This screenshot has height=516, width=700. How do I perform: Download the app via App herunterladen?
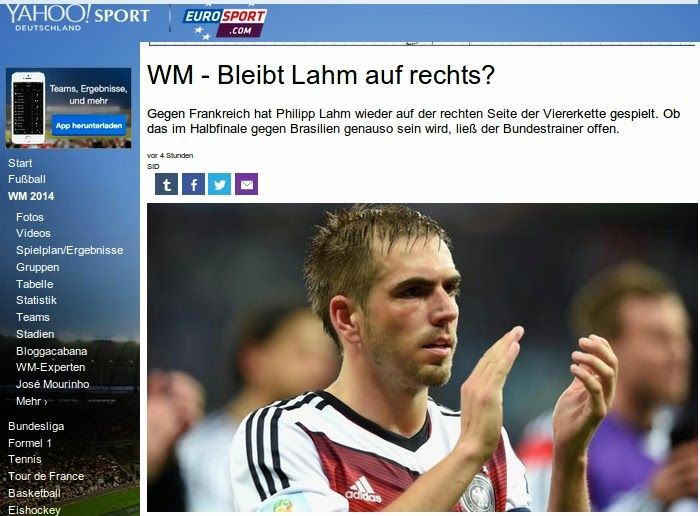(89, 125)
